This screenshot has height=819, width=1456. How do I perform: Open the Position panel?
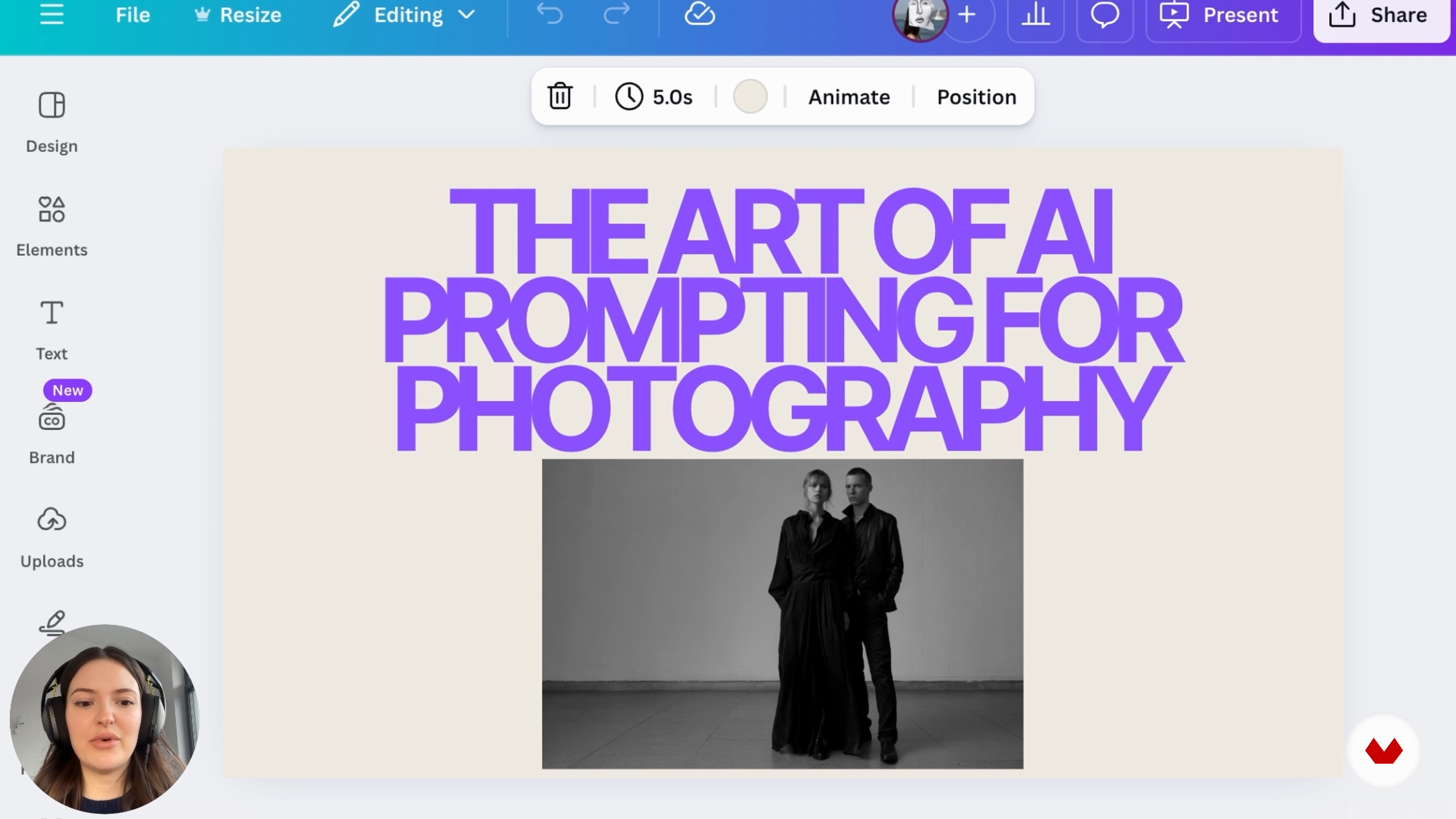[976, 97]
